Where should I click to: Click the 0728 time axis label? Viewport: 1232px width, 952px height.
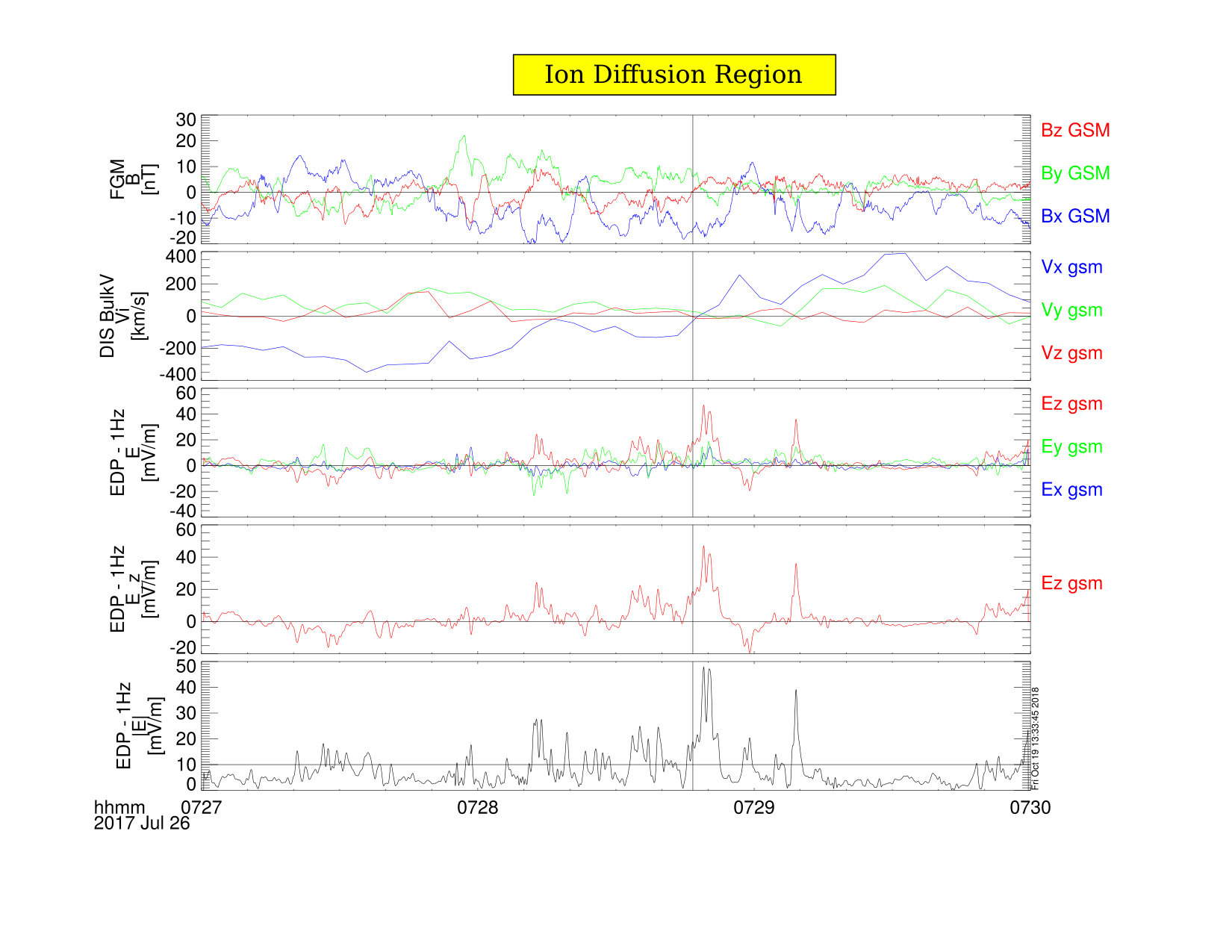(478, 807)
